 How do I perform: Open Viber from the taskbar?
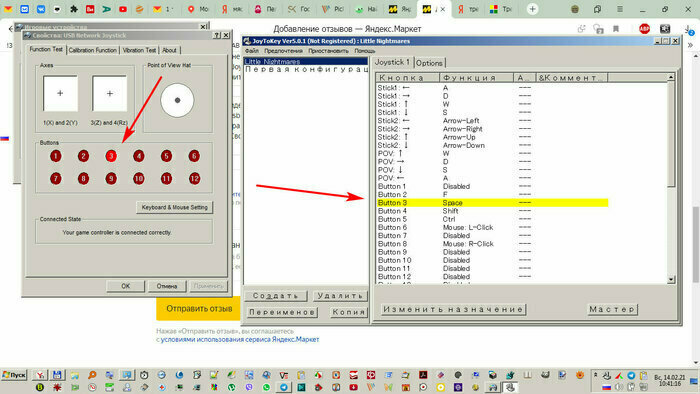249,387
